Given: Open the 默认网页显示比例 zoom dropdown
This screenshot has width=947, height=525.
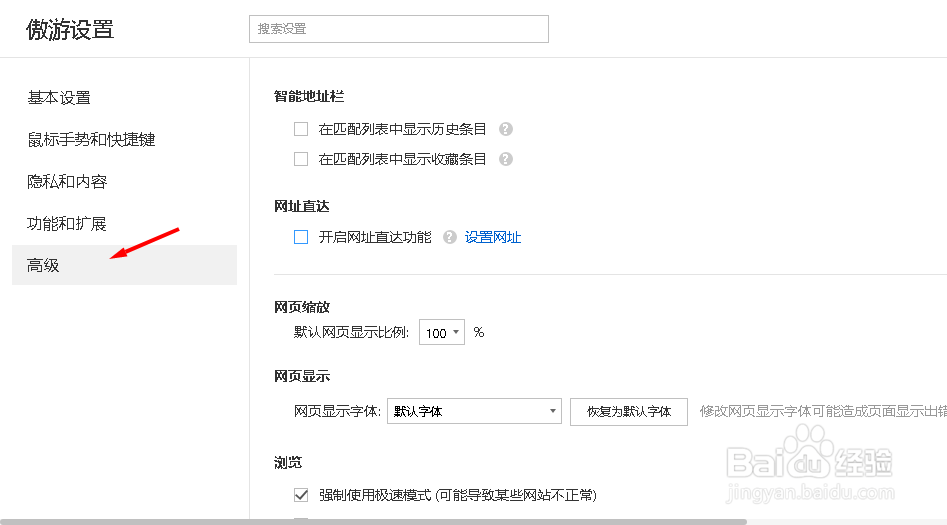Looking at the screenshot, I should pos(442,333).
